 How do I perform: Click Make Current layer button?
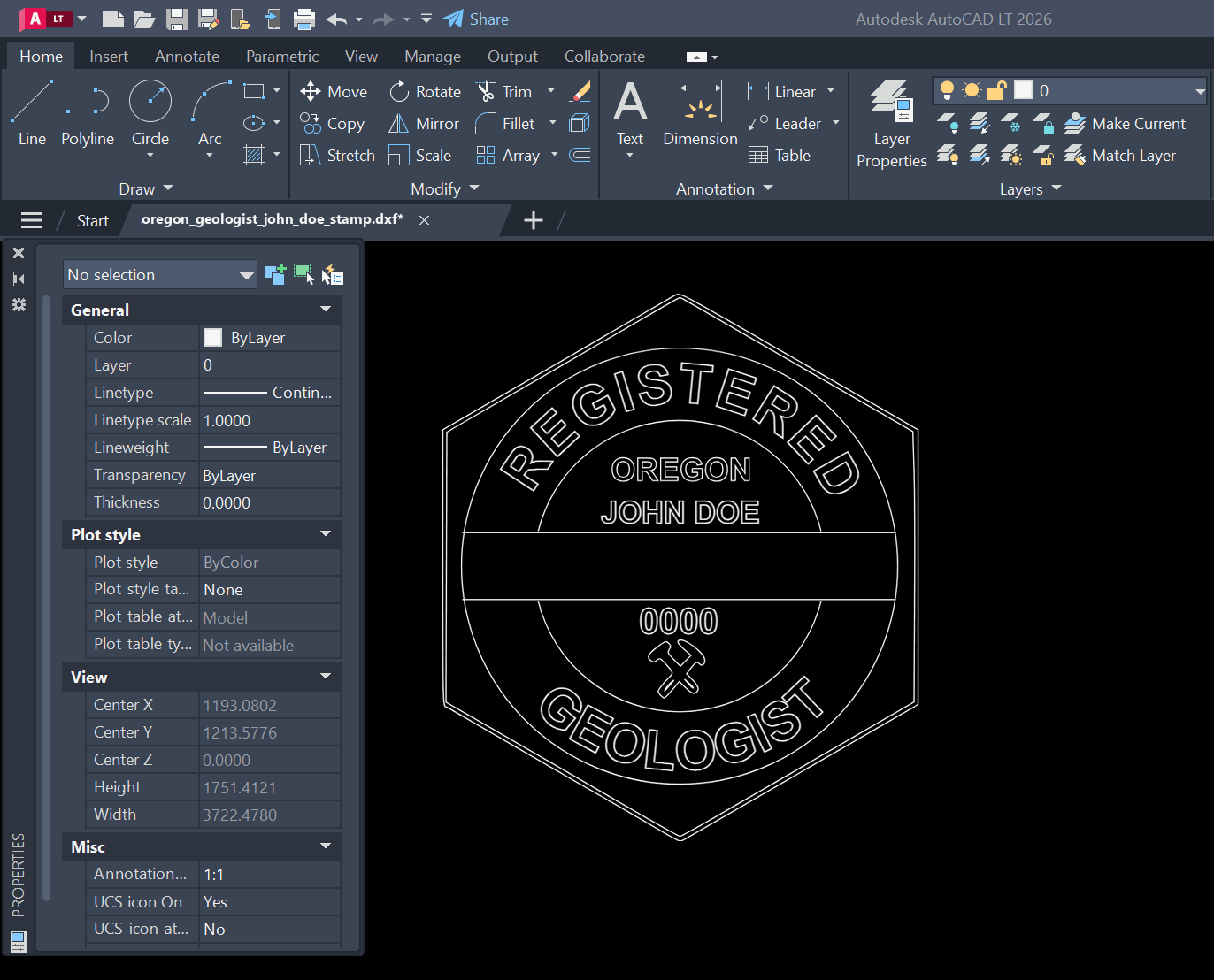click(x=1125, y=124)
